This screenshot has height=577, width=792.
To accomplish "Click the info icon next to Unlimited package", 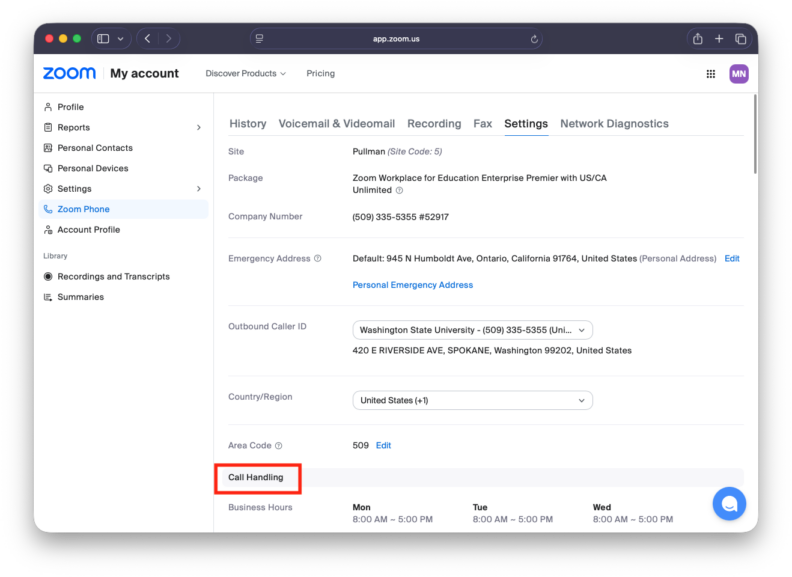I will point(399,190).
